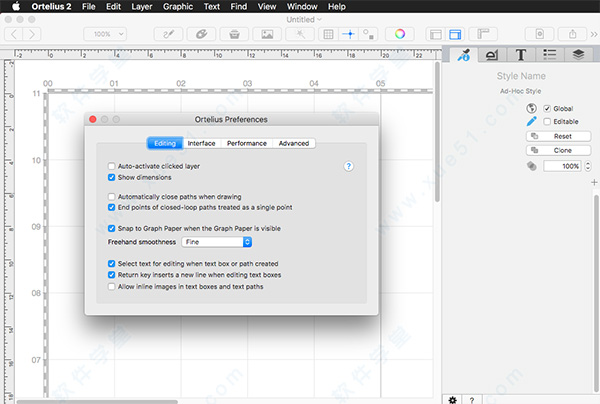Click the link/attachment toolbar icon
Screen dimensions: 600x404
click(x=201, y=34)
